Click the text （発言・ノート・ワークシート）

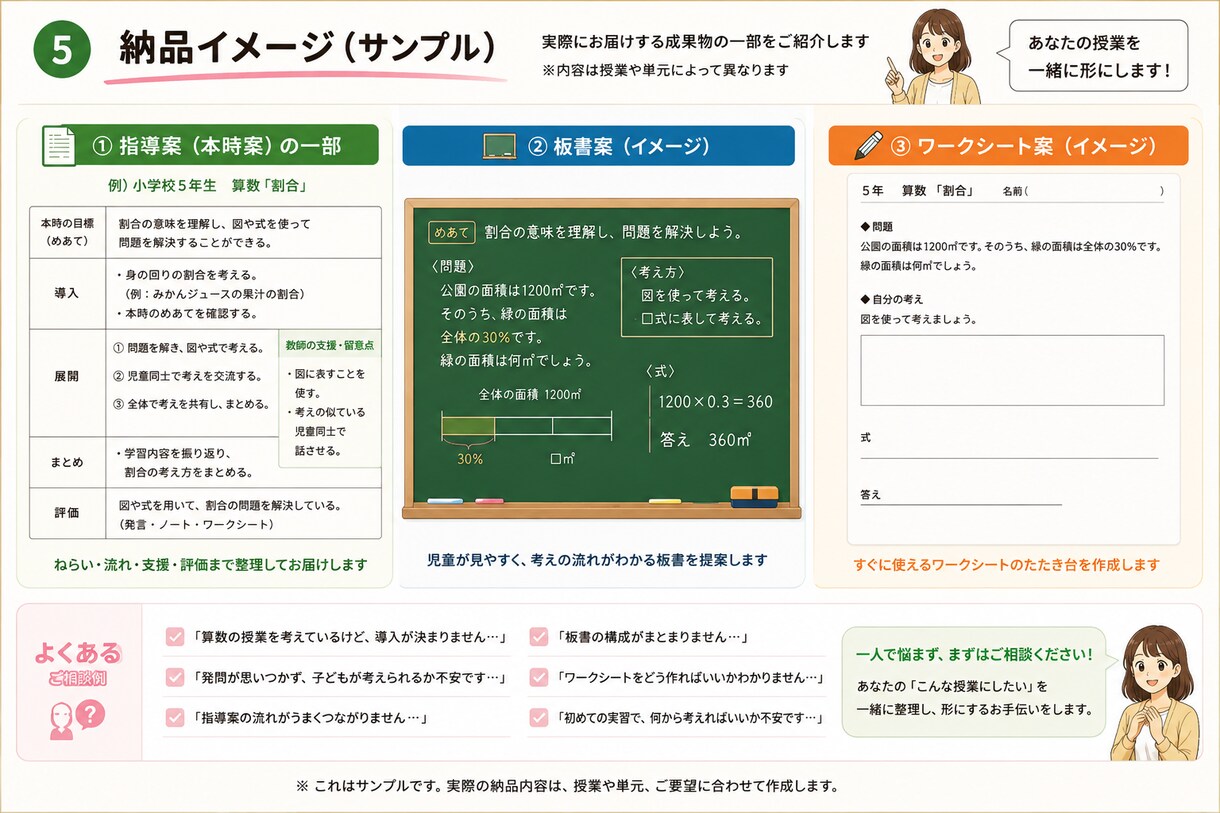(x=197, y=524)
